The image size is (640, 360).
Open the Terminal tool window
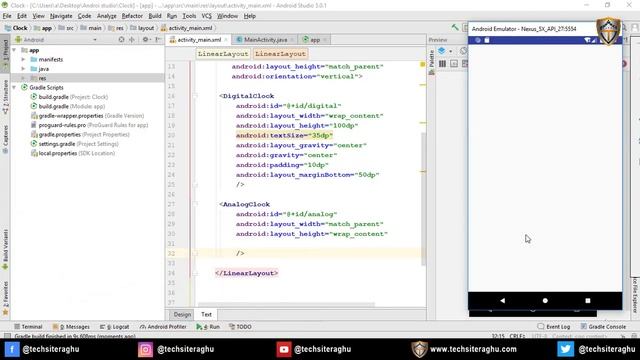(x=28, y=327)
